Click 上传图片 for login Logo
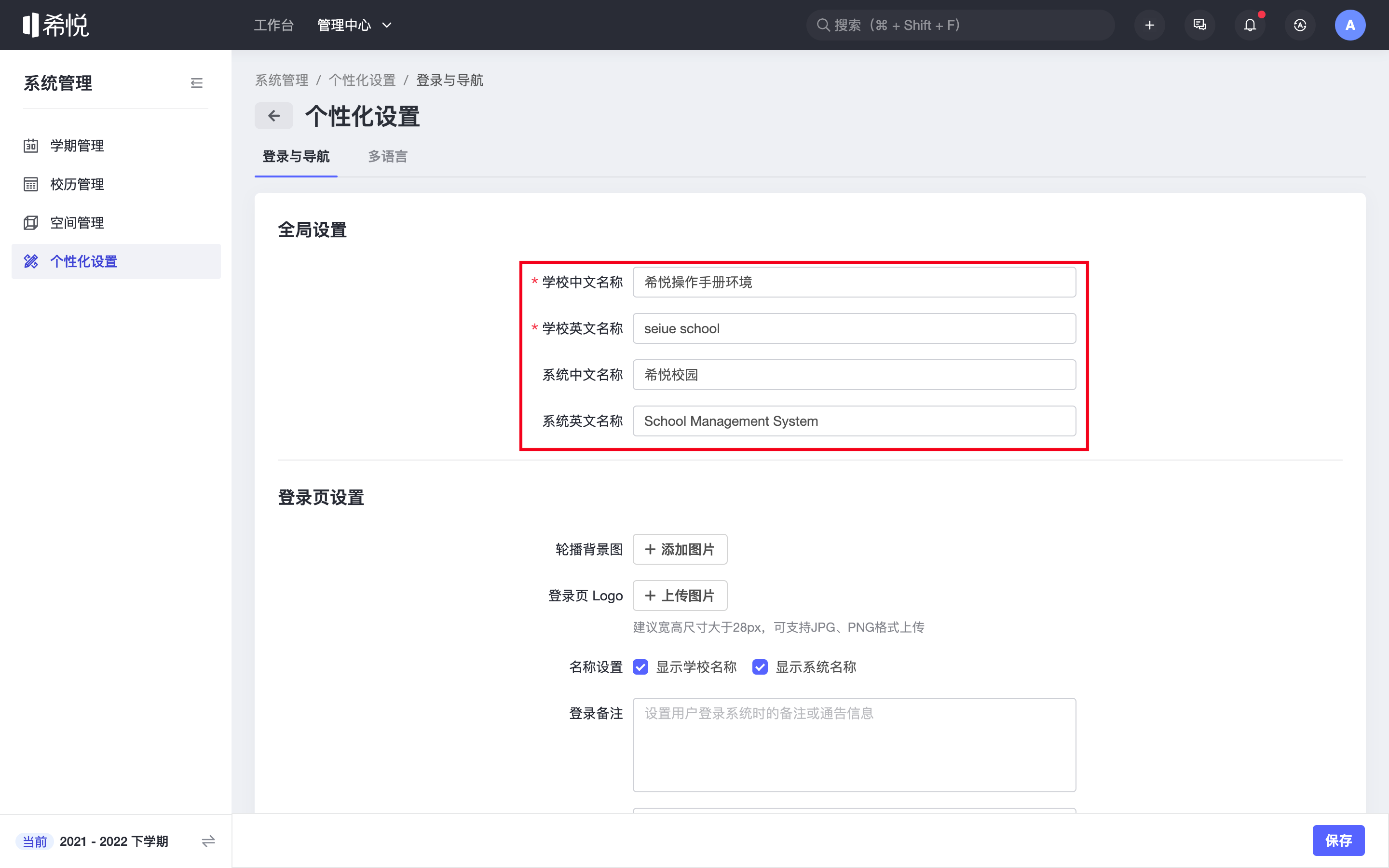The image size is (1389, 868). point(680,596)
